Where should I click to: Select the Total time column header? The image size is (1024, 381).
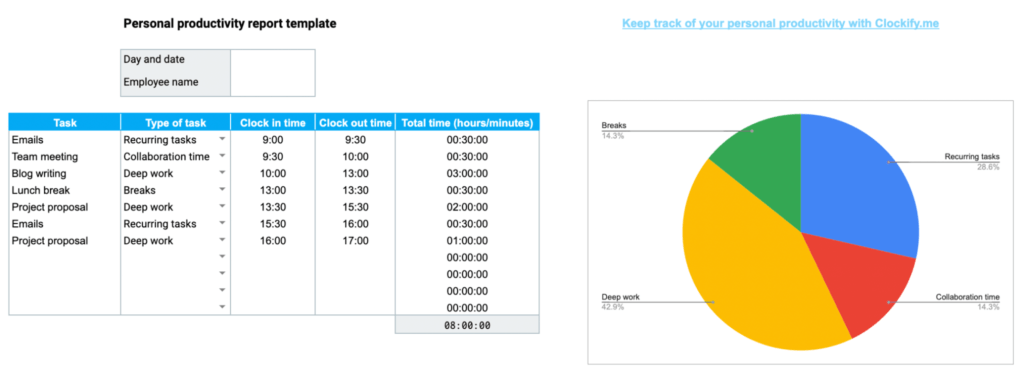click(x=467, y=122)
